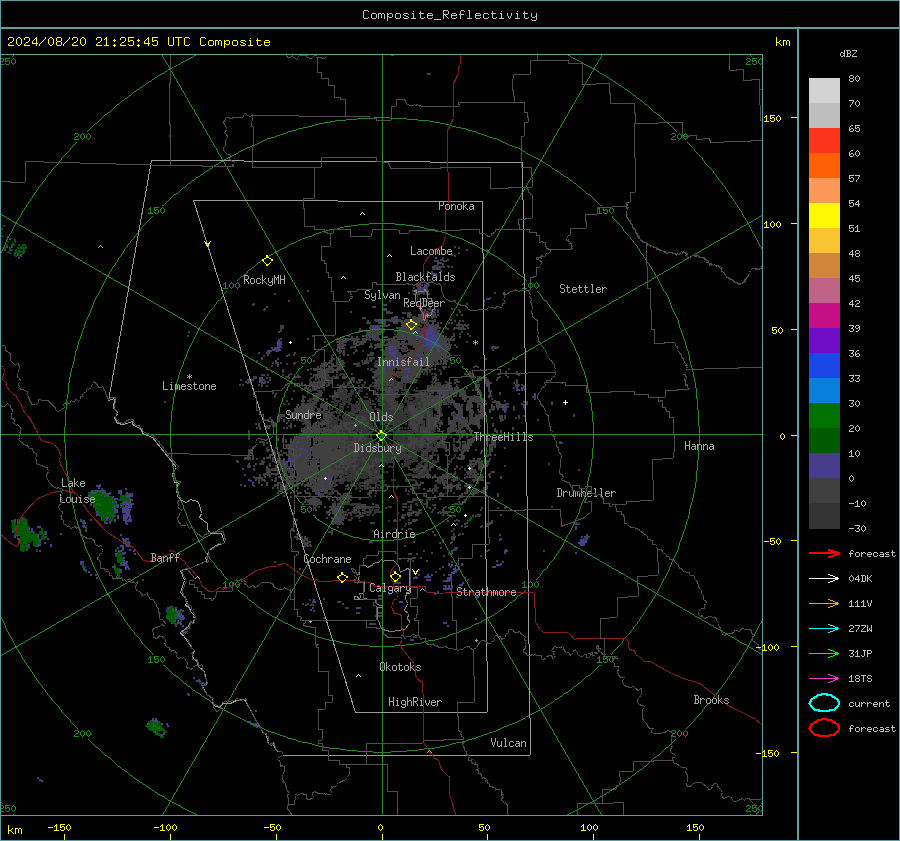Screen dimensions: 900x841
Task: Click the Lake Louise label
Action: point(76,491)
